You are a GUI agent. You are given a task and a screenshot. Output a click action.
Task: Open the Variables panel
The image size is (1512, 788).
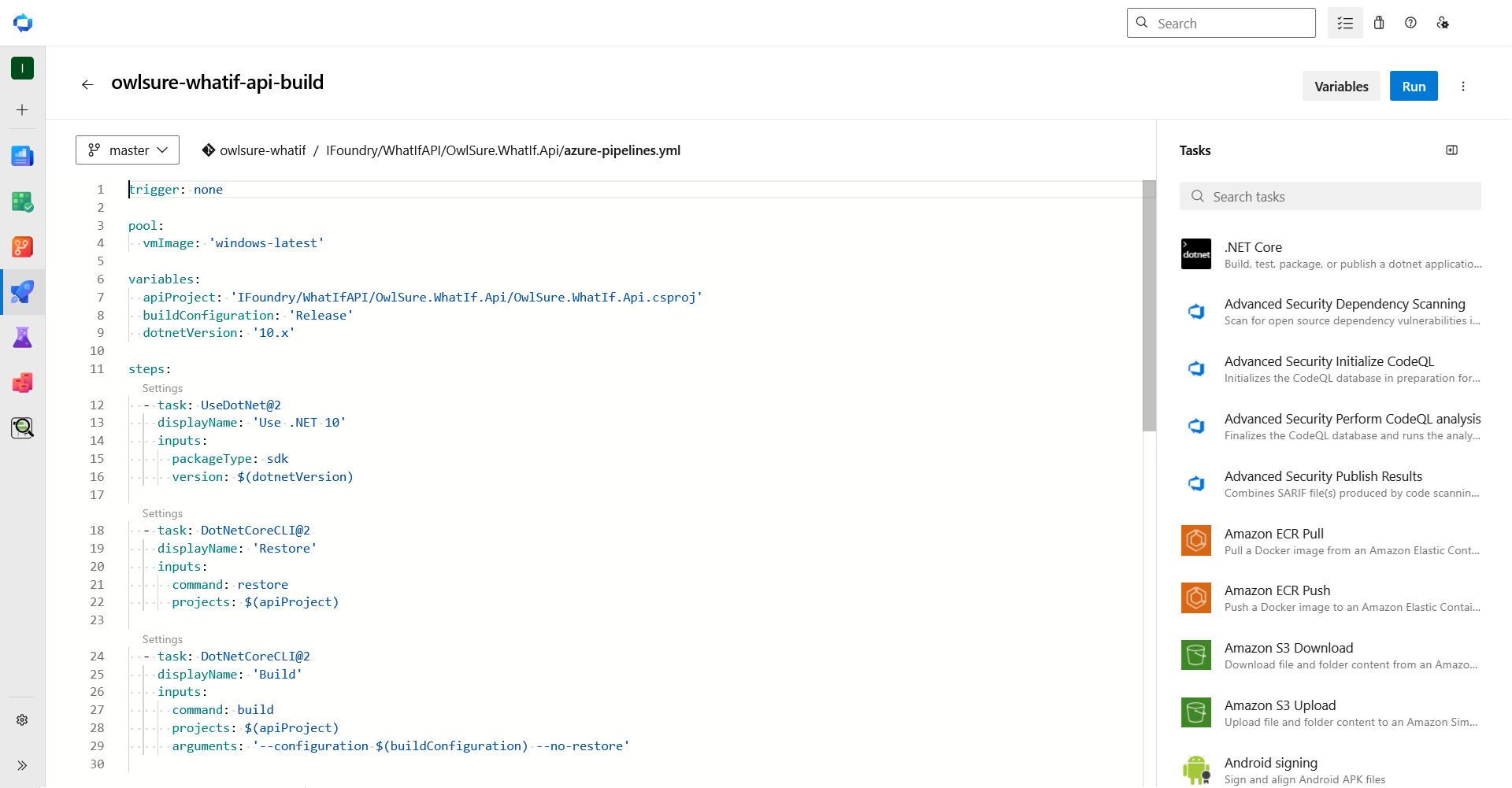pyautogui.click(x=1341, y=87)
